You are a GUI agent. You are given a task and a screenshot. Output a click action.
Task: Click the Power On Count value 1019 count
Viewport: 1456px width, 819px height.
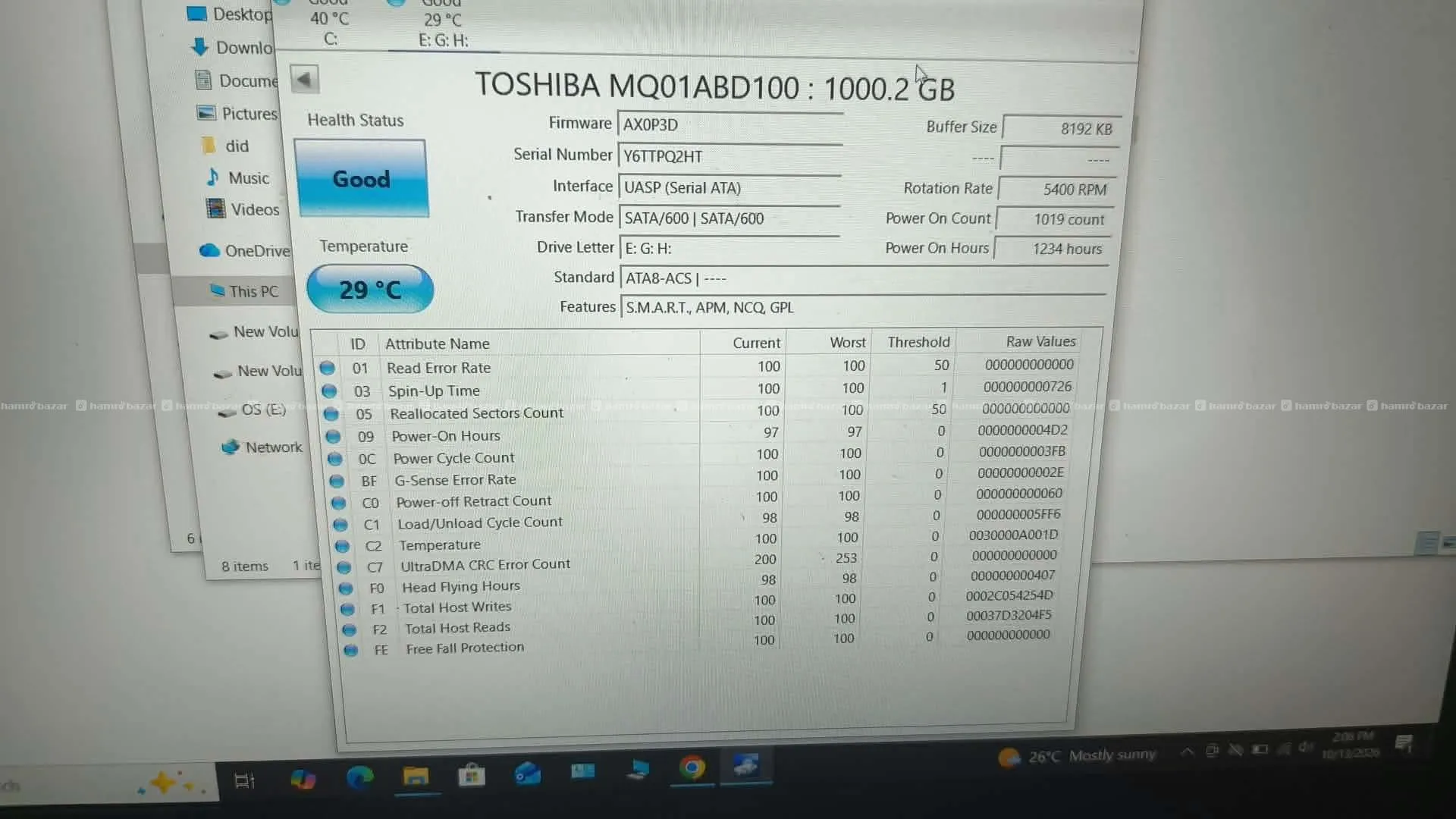coord(1056,219)
